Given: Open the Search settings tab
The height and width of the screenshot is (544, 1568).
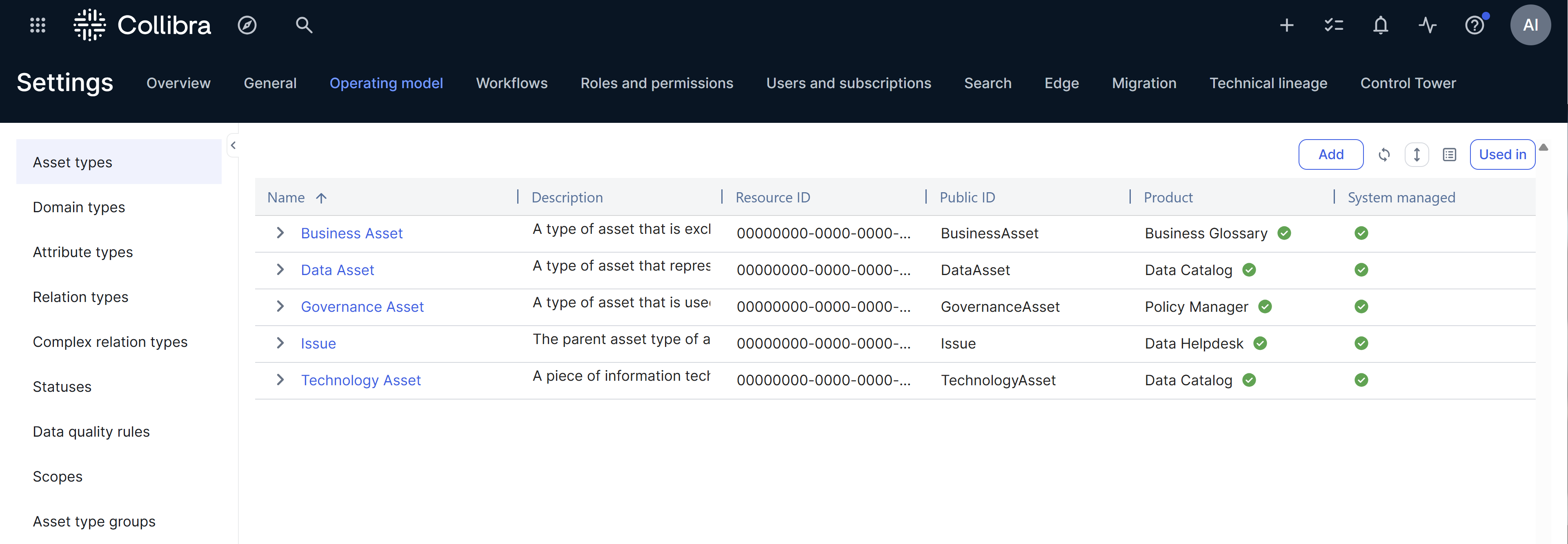Looking at the screenshot, I should coord(988,83).
